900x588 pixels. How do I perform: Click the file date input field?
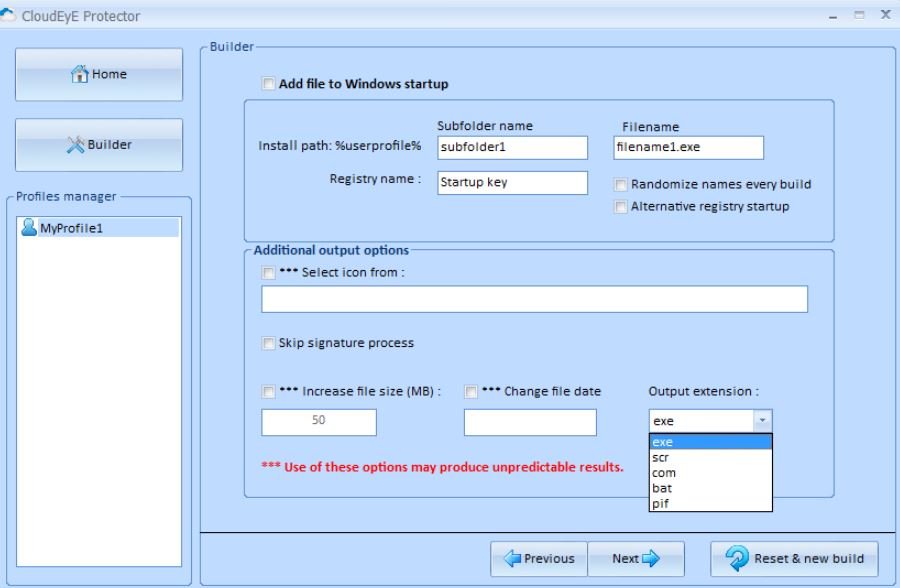530,422
